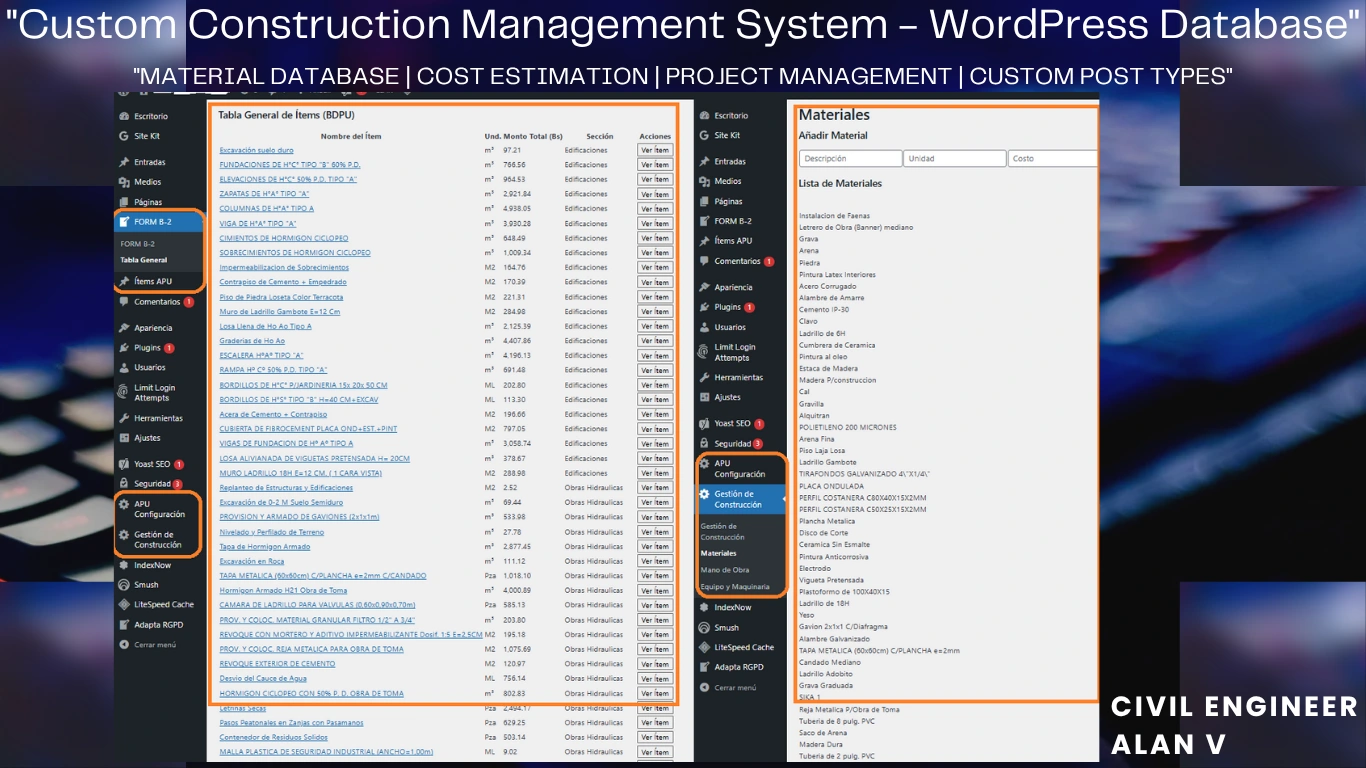The image size is (1366, 768).
Task: Click Smush icon in Tabla General window
Action: [x=124, y=585]
